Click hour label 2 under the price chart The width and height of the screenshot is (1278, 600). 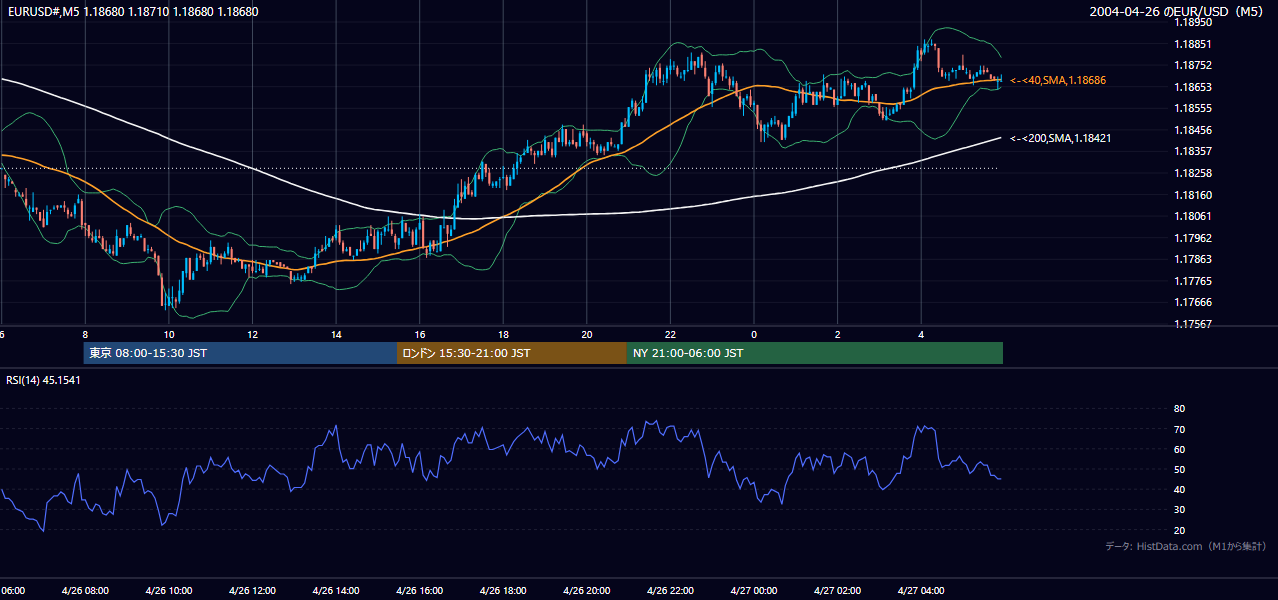[x=838, y=334]
